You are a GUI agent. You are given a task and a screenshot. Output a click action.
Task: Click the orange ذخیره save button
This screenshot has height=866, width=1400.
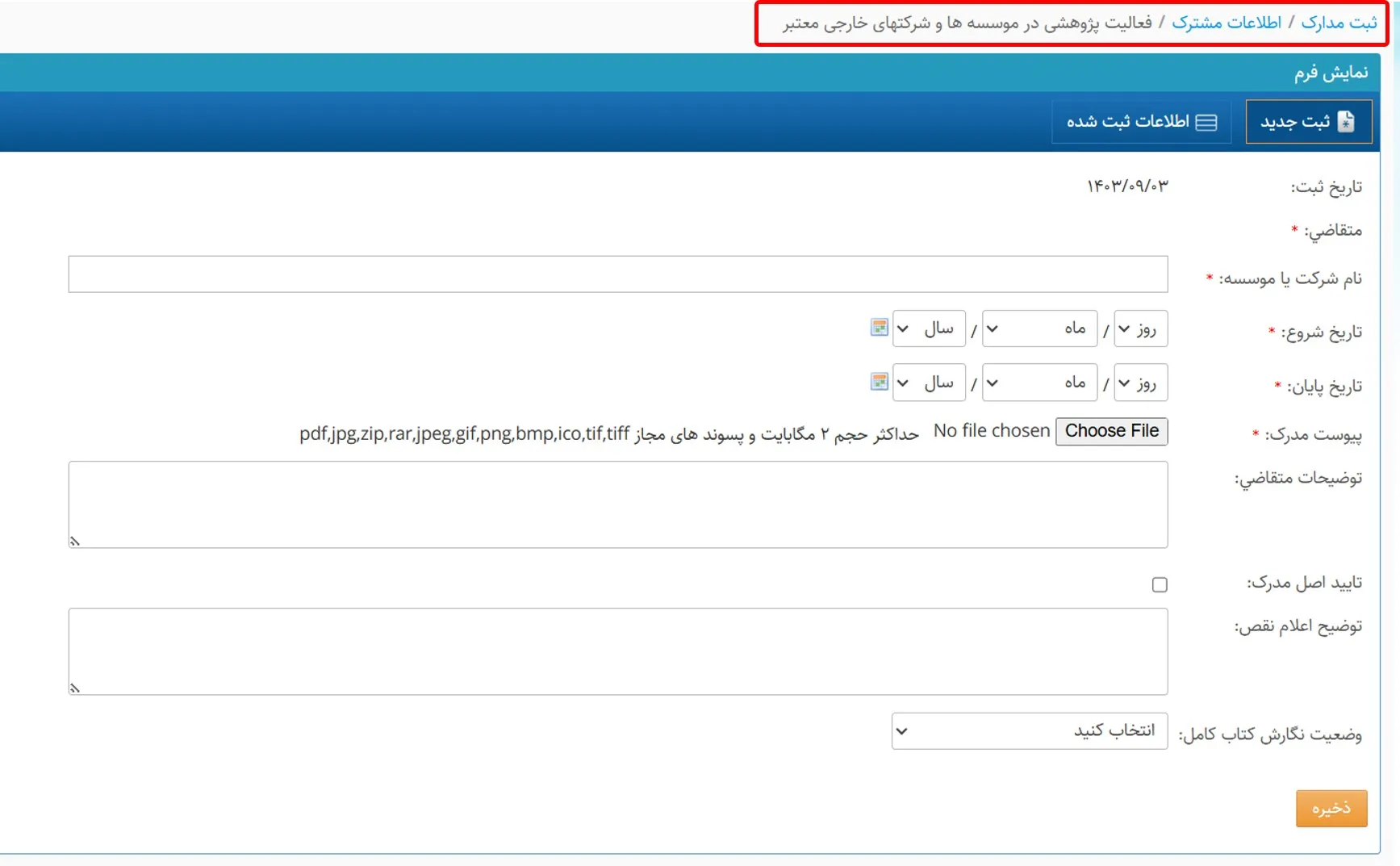point(1331,809)
